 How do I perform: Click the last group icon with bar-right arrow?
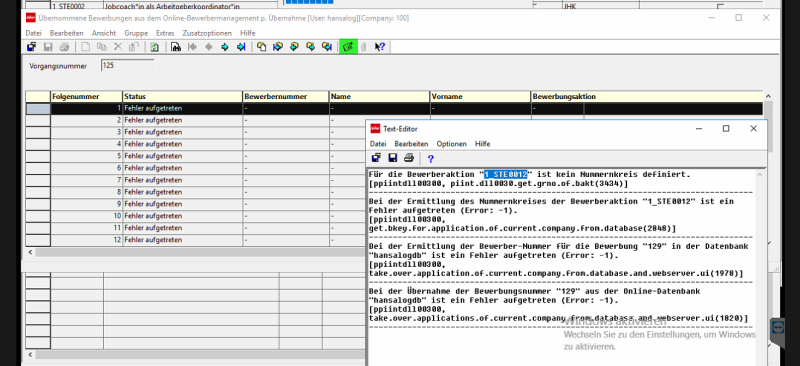[x=327, y=47]
